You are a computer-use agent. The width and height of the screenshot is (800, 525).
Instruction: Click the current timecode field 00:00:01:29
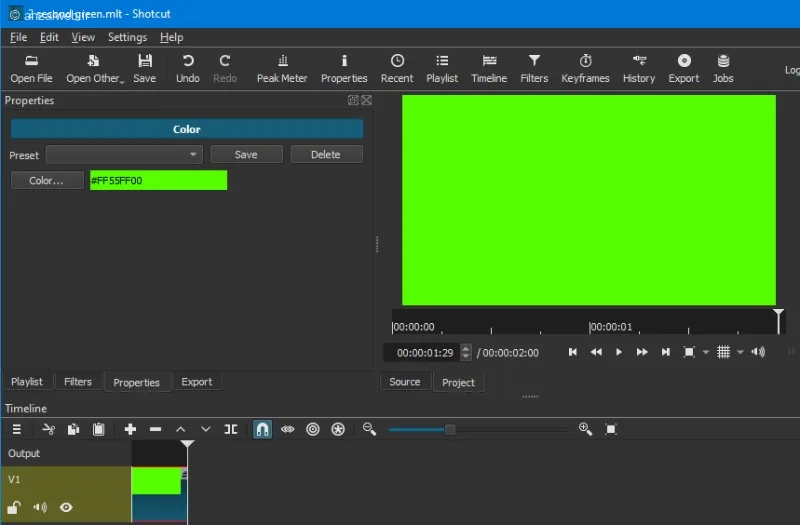[x=422, y=353]
